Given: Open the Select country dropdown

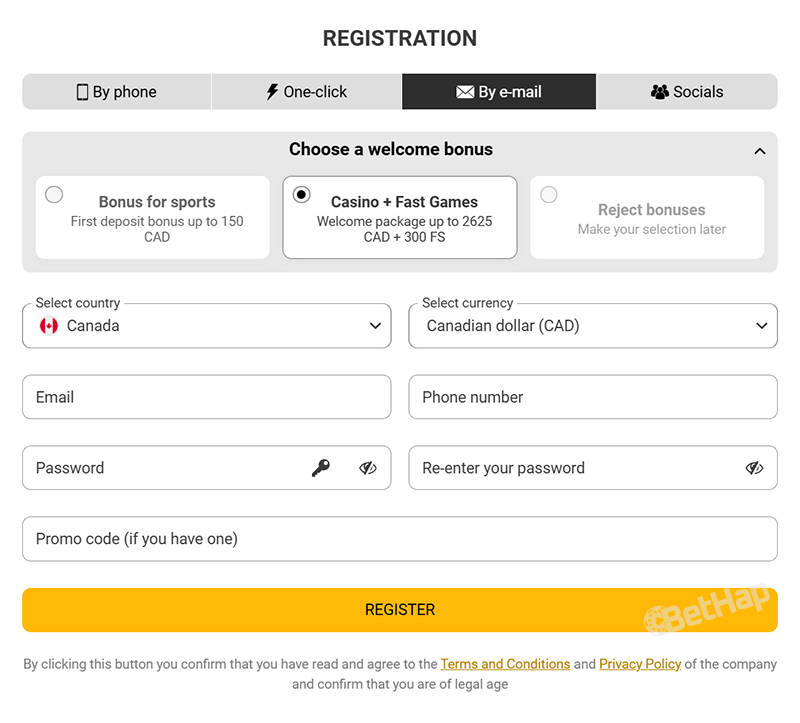Looking at the screenshot, I should point(375,325).
